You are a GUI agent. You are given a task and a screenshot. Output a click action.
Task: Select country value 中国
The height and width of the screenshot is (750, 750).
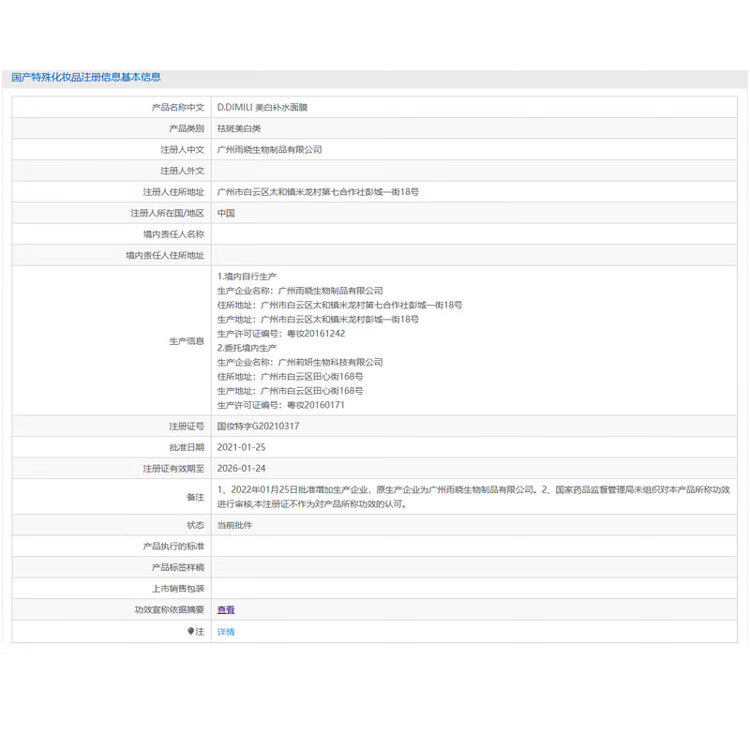point(226,213)
